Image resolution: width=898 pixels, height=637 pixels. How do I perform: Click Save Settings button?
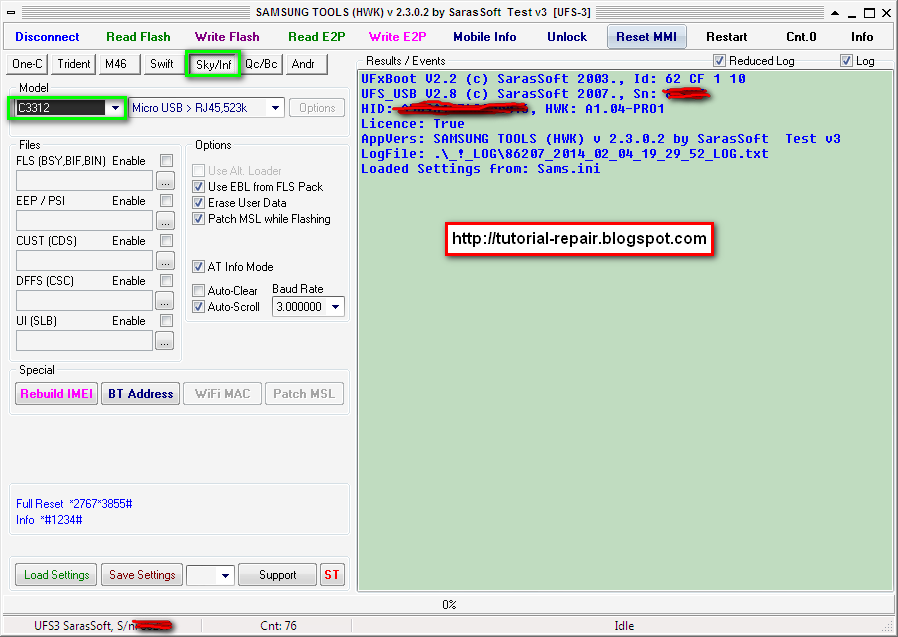click(142, 575)
